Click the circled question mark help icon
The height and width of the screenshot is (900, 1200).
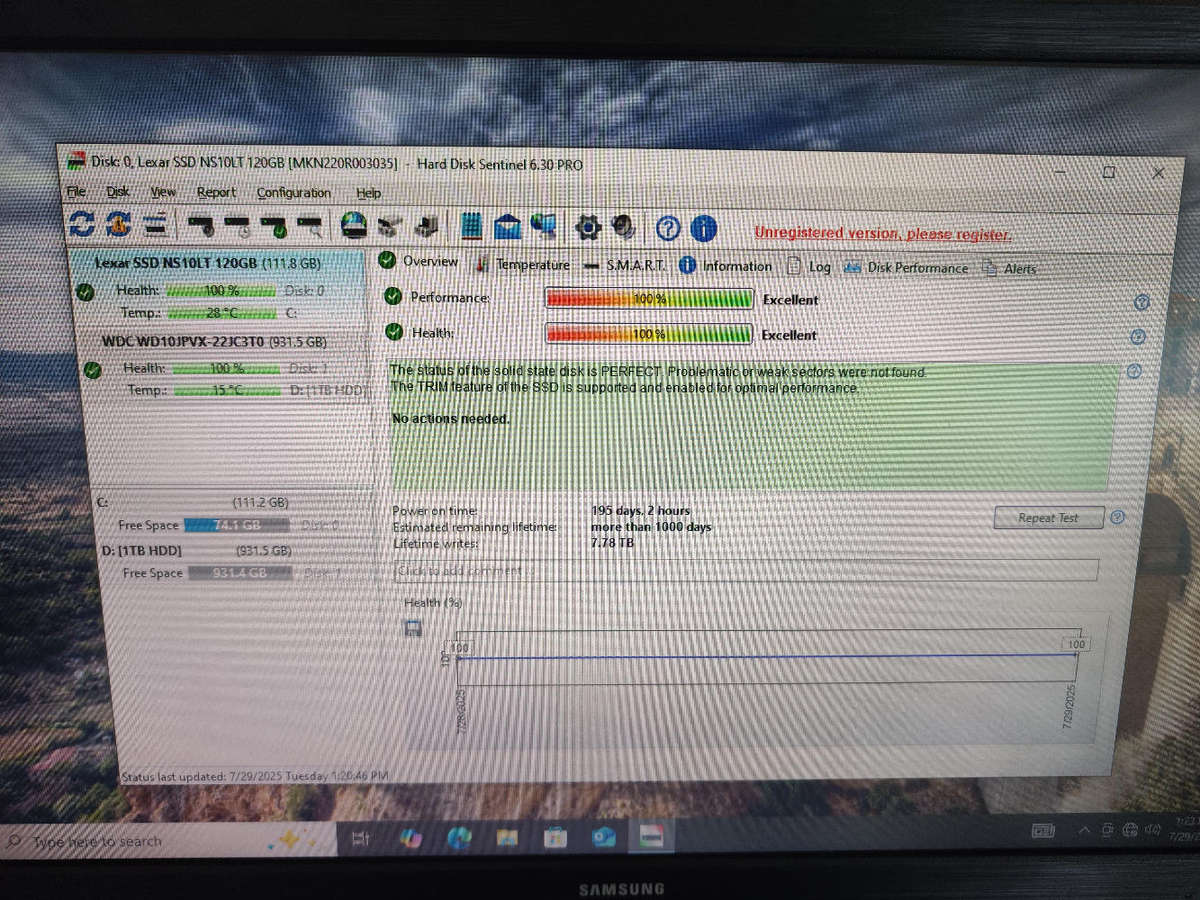point(666,228)
